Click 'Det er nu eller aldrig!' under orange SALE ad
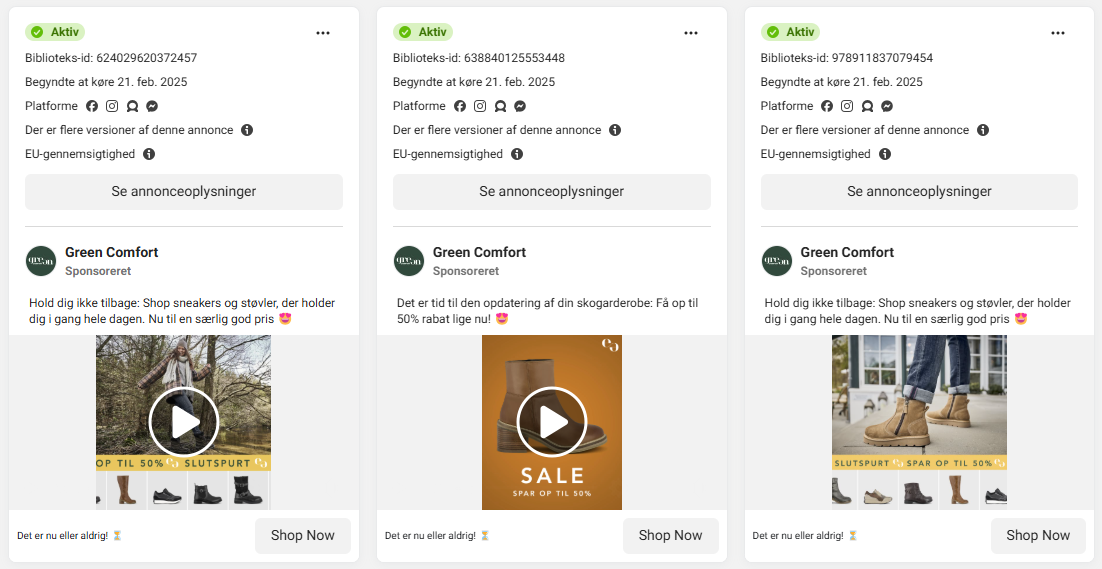 click(430, 535)
